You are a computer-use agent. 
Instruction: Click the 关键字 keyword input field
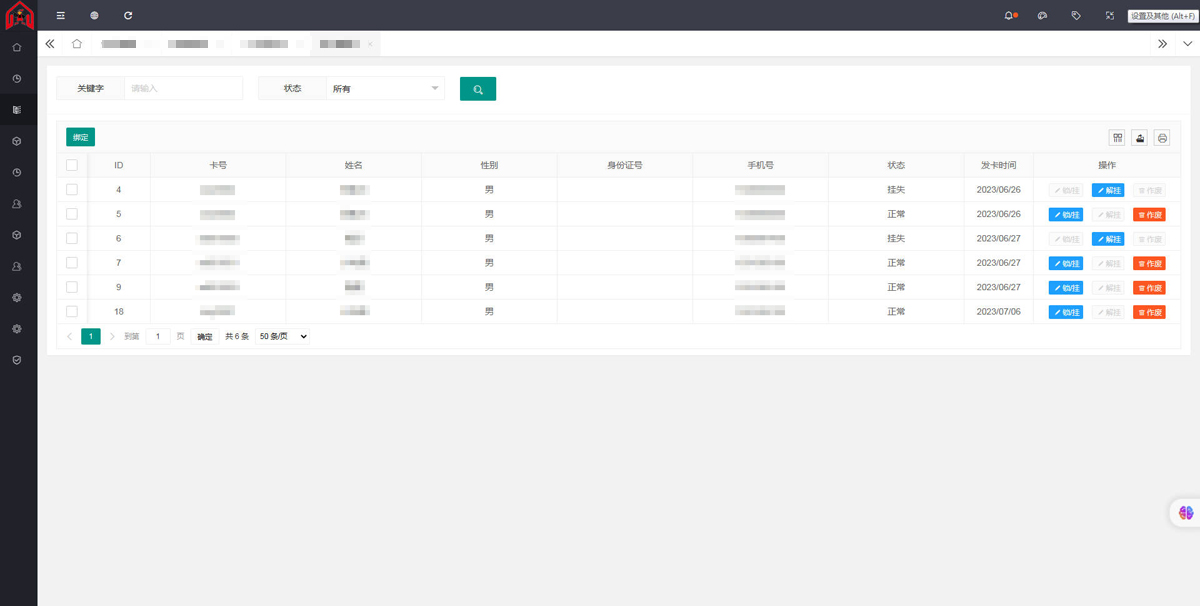183,89
